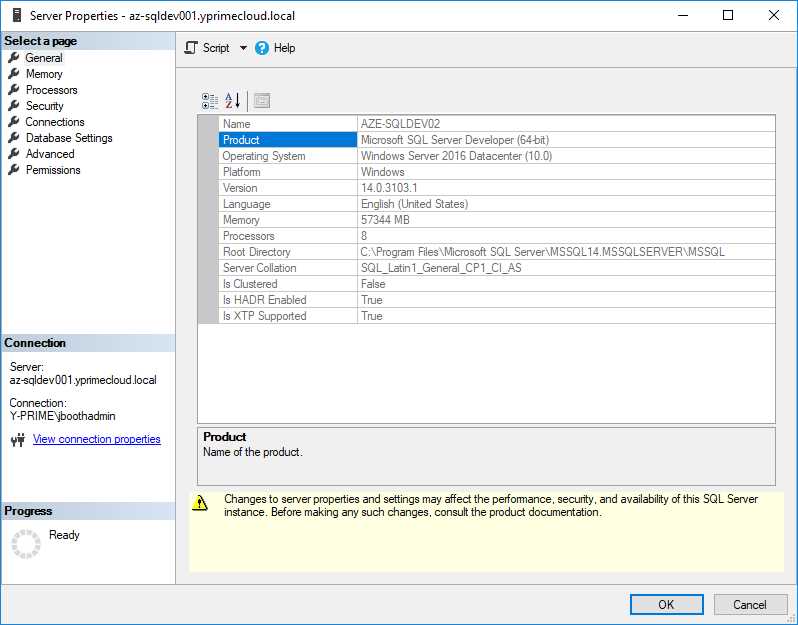Select the Server Collation property row
The height and width of the screenshot is (625, 798).
[497, 268]
